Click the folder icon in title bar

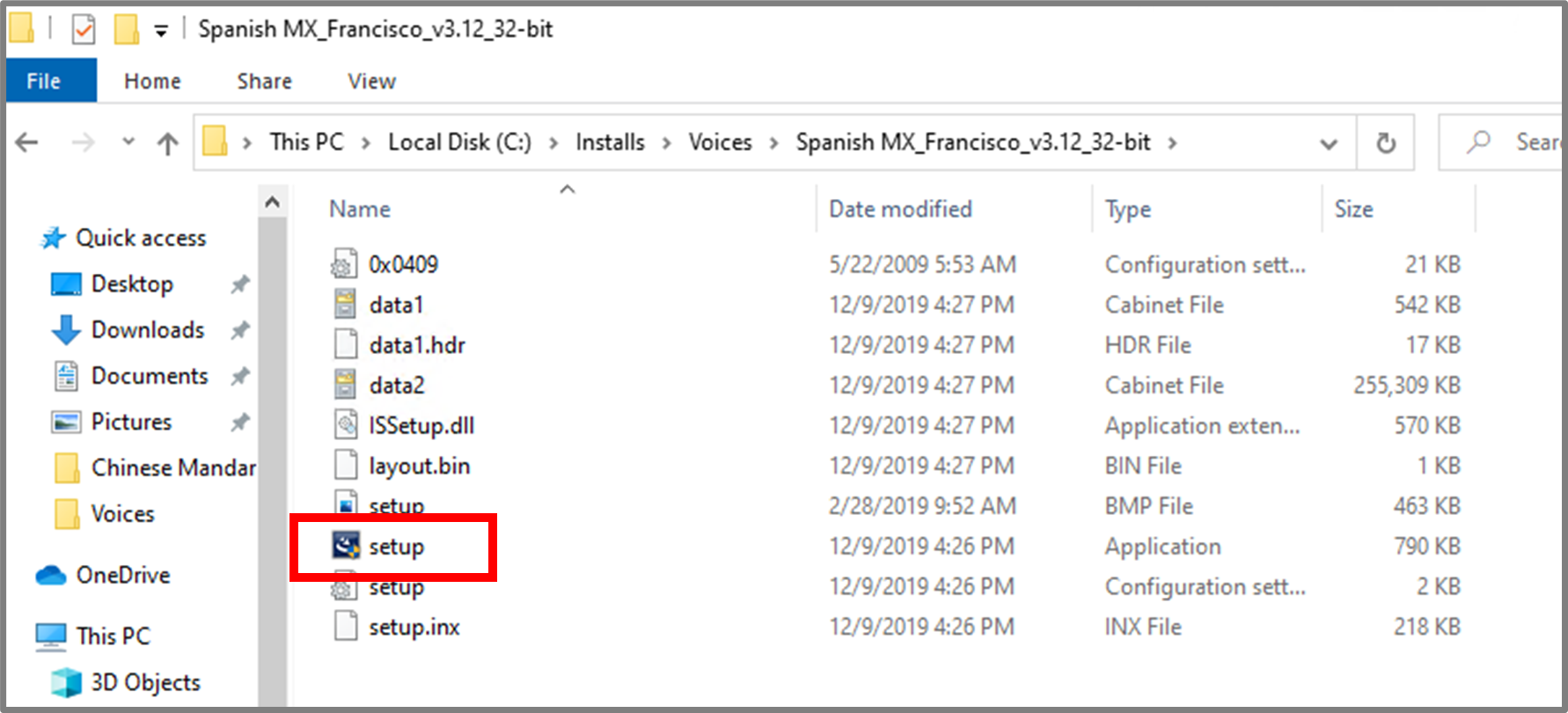coord(22,29)
